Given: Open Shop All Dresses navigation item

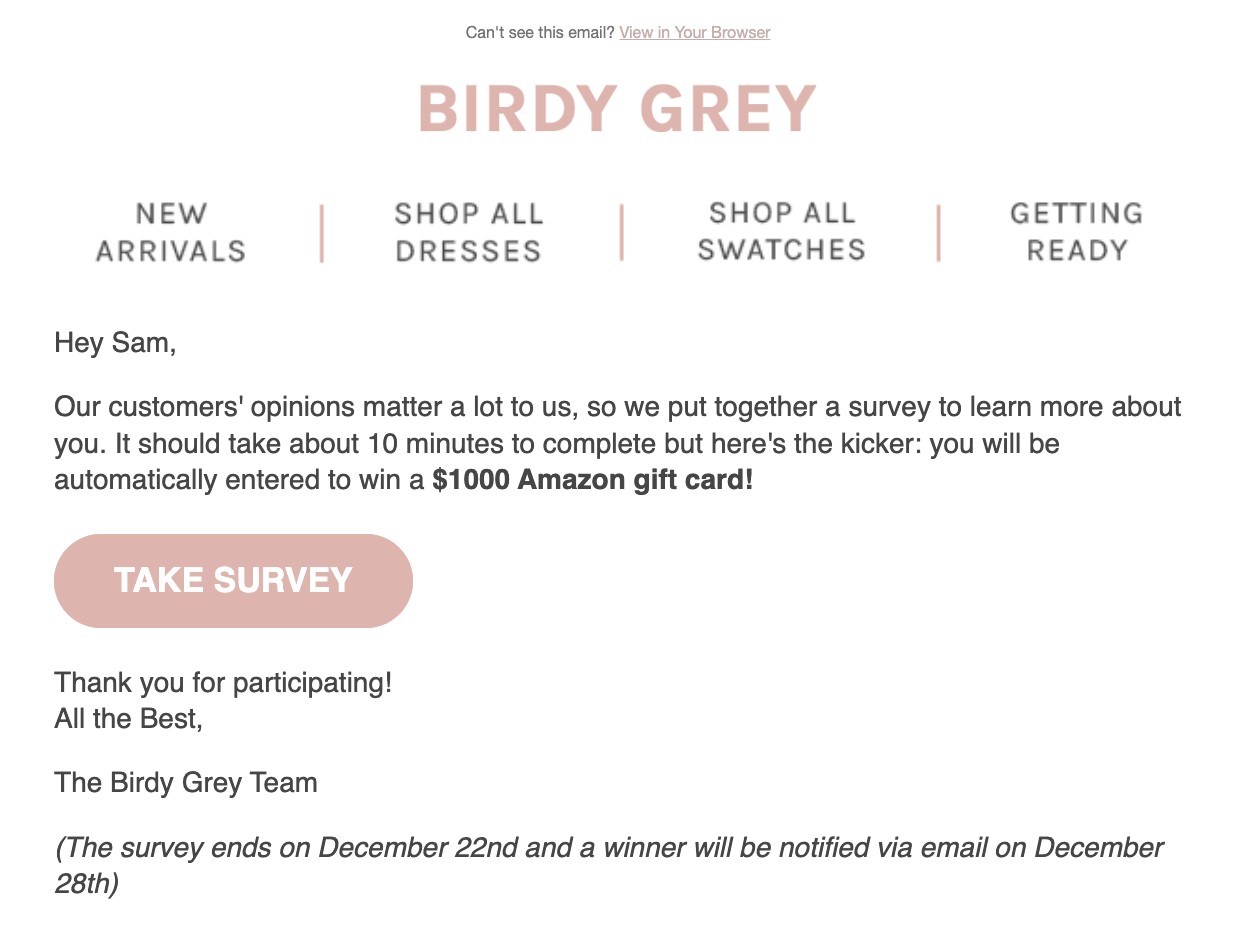Looking at the screenshot, I should pyautogui.click(x=469, y=232).
